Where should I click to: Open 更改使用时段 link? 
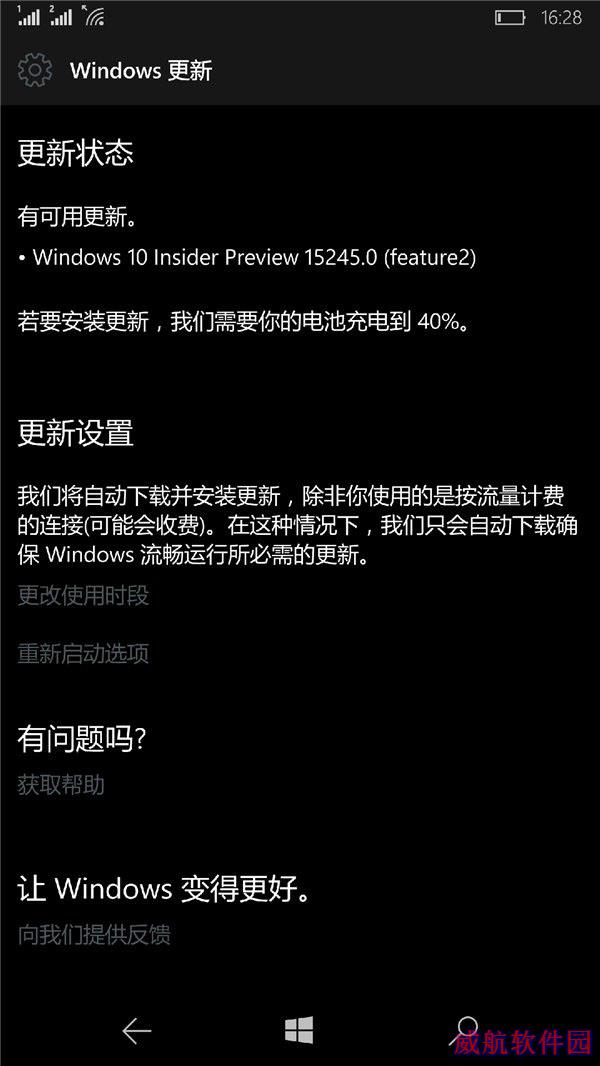83,596
